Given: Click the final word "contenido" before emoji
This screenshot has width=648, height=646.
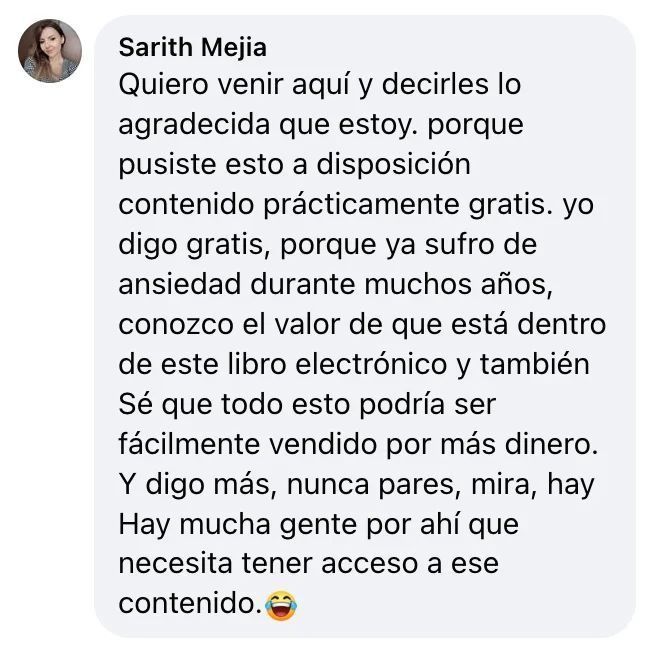Looking at the screenshot, I should (x=186, y=603).
